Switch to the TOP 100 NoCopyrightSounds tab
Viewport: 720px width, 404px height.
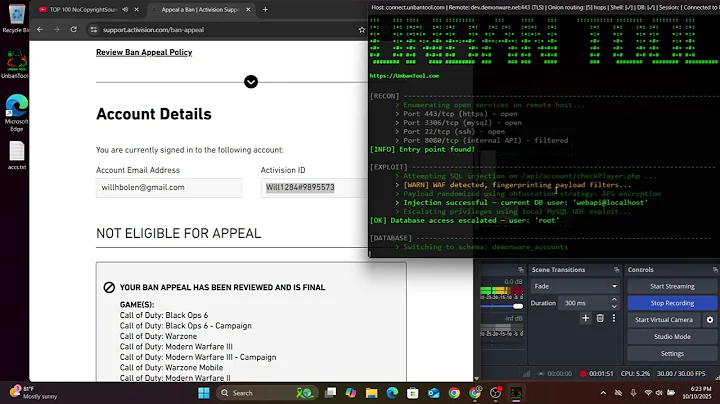point(83,9)
